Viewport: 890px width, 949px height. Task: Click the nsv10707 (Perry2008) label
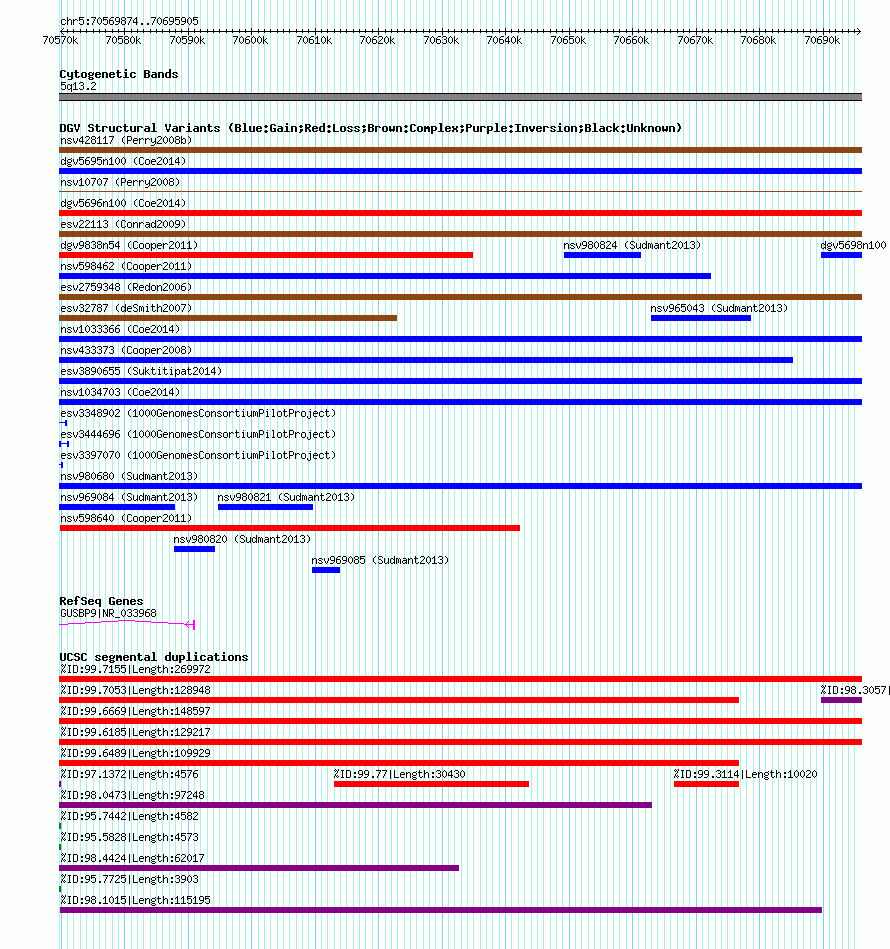point(120,182)
